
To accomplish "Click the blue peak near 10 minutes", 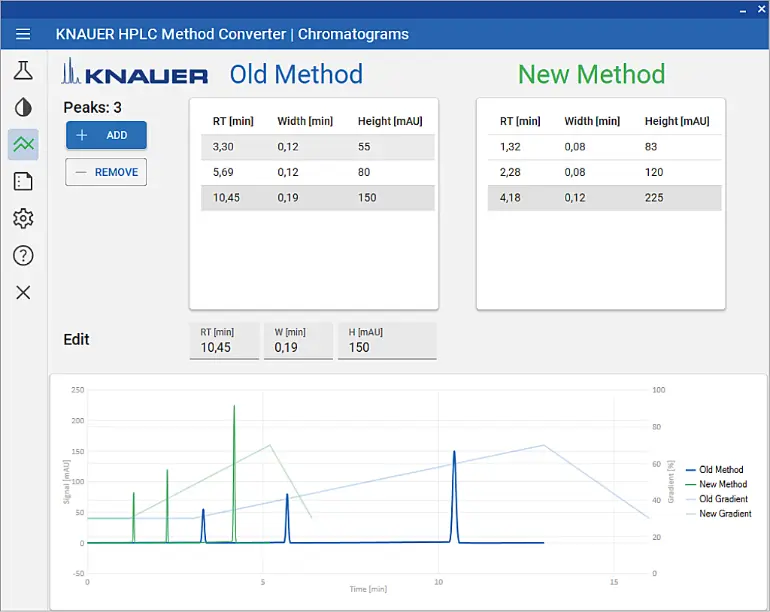I will pos(454,496).
